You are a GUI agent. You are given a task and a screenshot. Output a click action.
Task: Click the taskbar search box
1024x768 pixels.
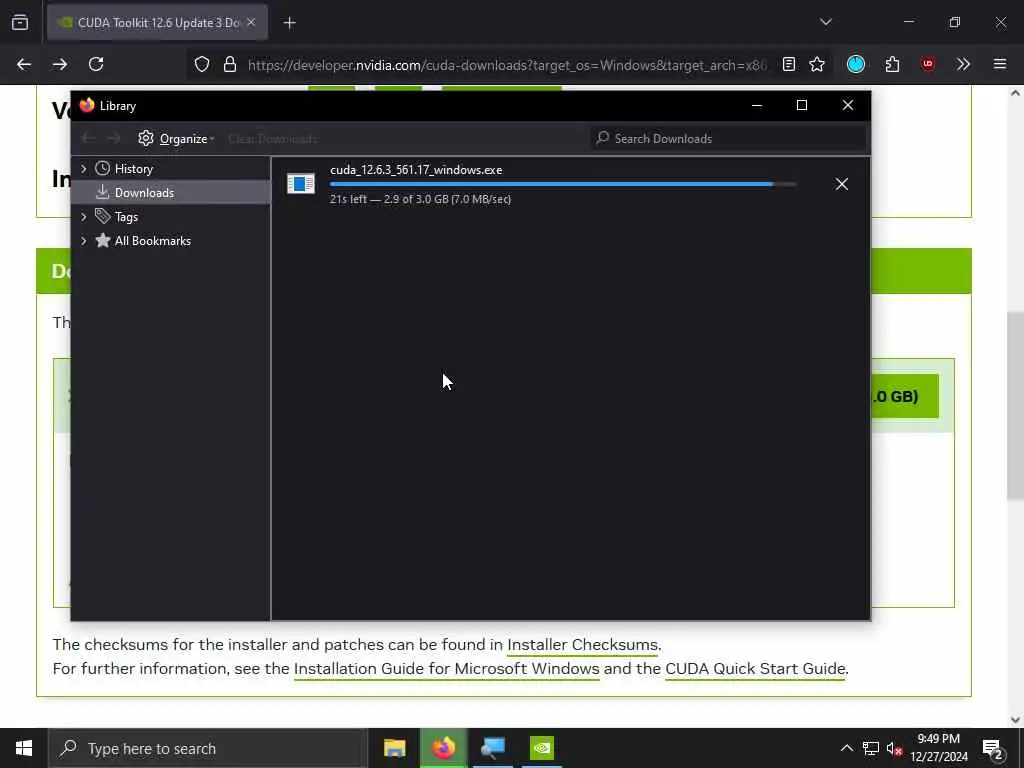(208, 748)
